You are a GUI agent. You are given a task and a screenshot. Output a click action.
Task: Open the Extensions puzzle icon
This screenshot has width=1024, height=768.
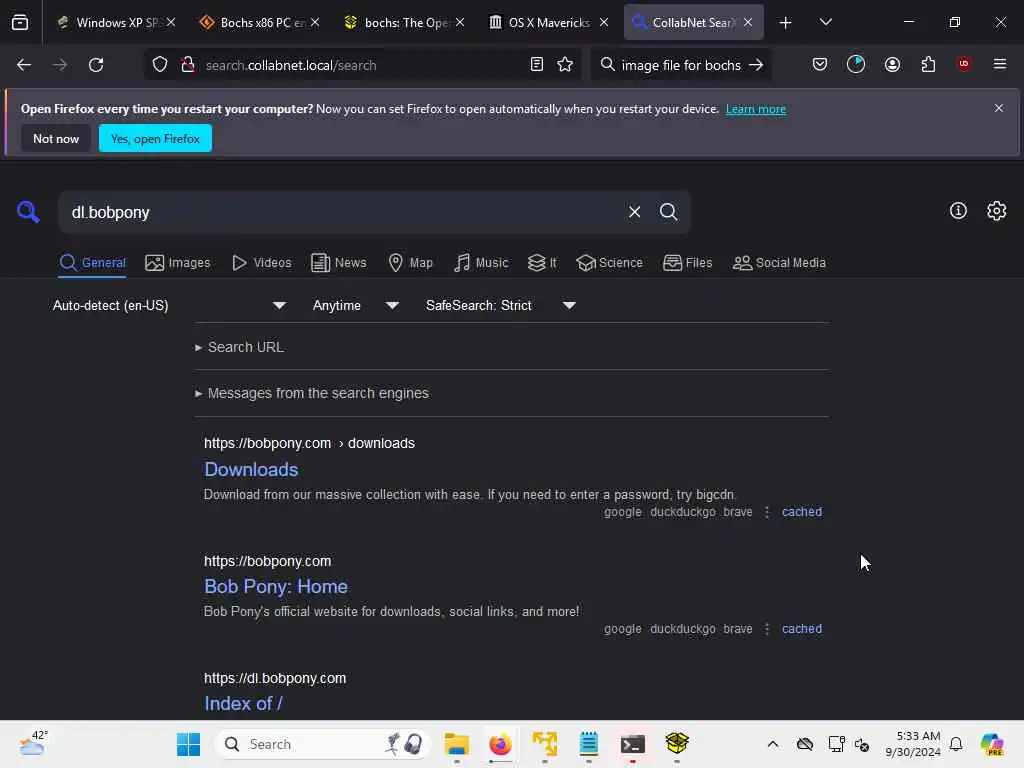click(x=928, y=64)
